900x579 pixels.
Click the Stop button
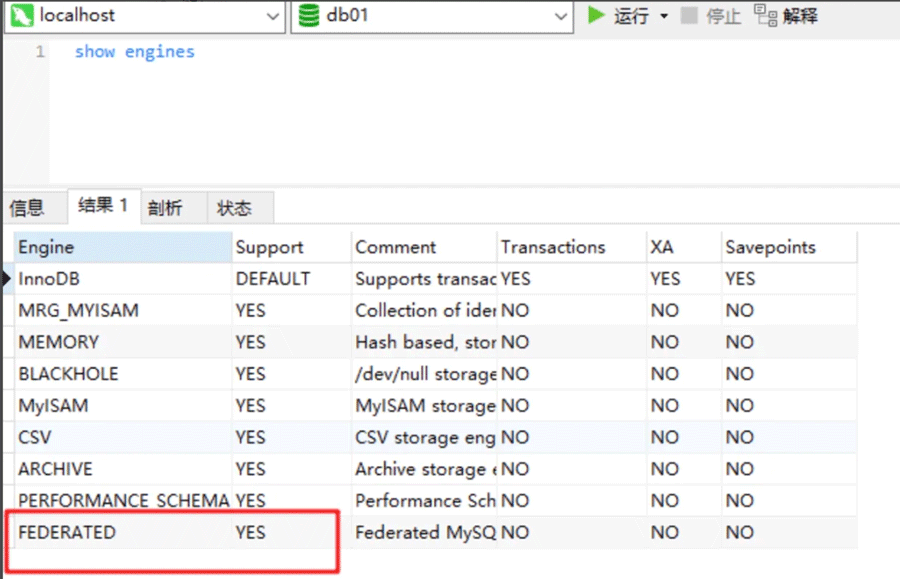711,15
